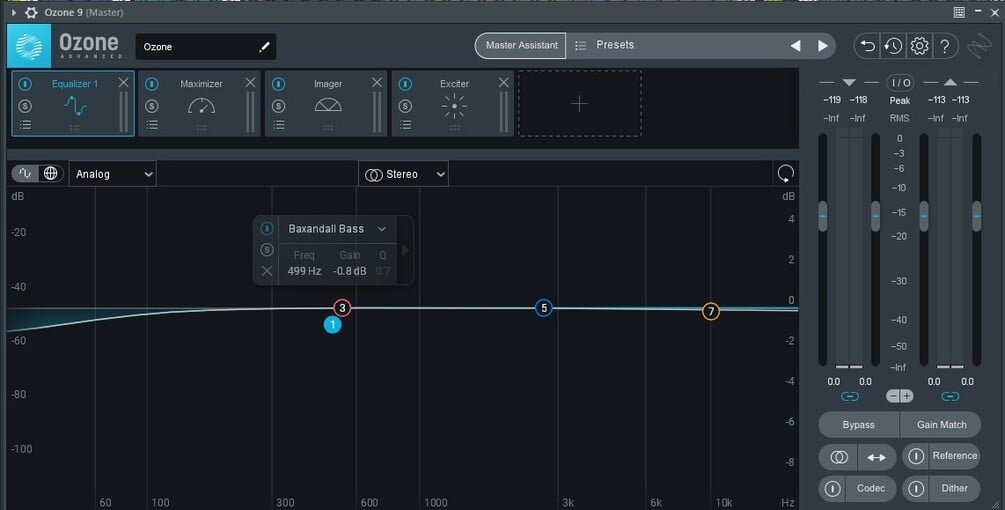Delete the Baxandall Bass band

tap(267, 271)
